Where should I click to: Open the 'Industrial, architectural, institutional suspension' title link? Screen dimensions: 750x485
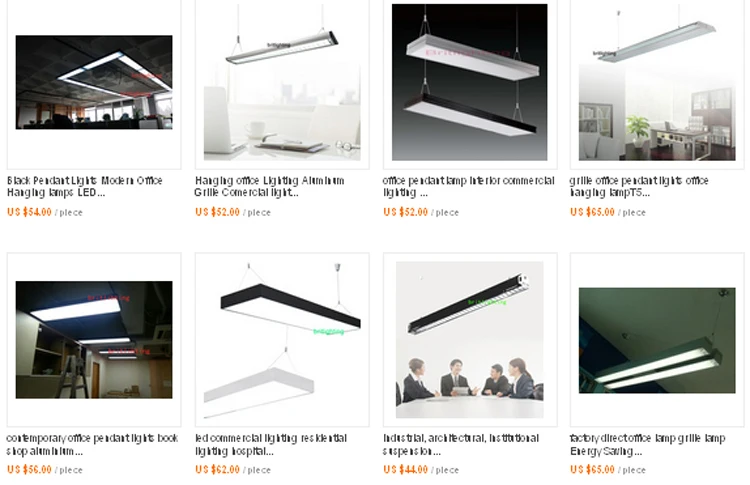pyautogui.click(x=461, y=444)
